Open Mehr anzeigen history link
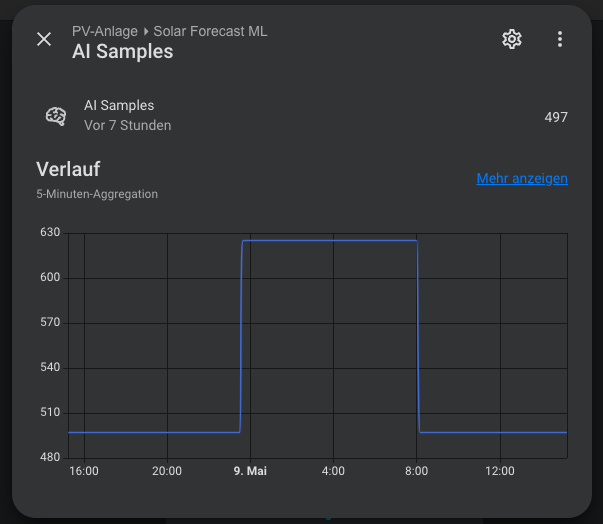Viewport: 603px width, 524px height. [522, 178]
